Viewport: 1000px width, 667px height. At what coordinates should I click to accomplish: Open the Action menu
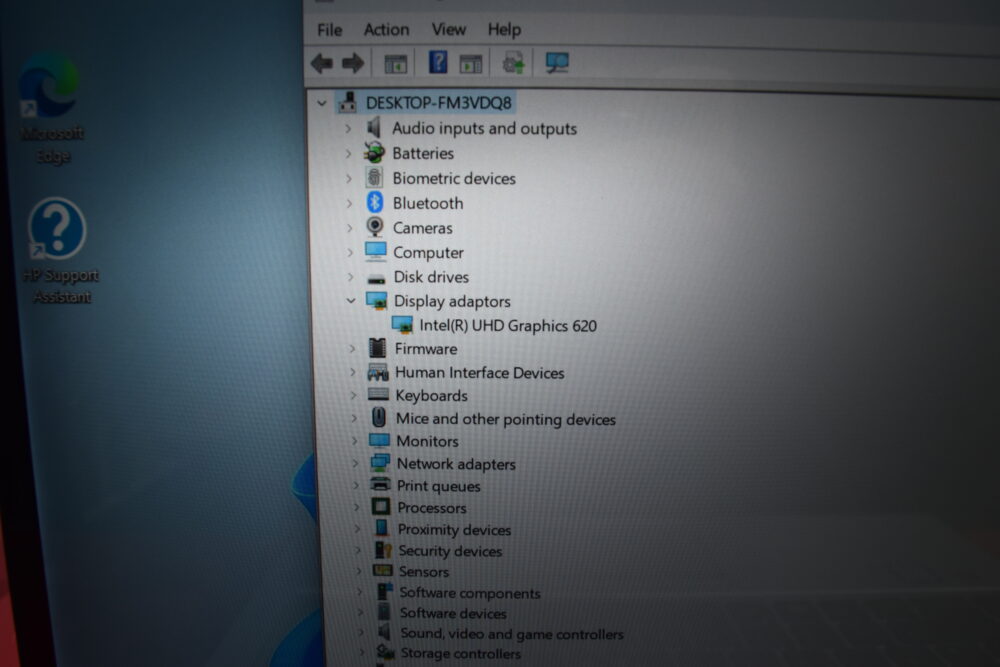tap(386, 30)
